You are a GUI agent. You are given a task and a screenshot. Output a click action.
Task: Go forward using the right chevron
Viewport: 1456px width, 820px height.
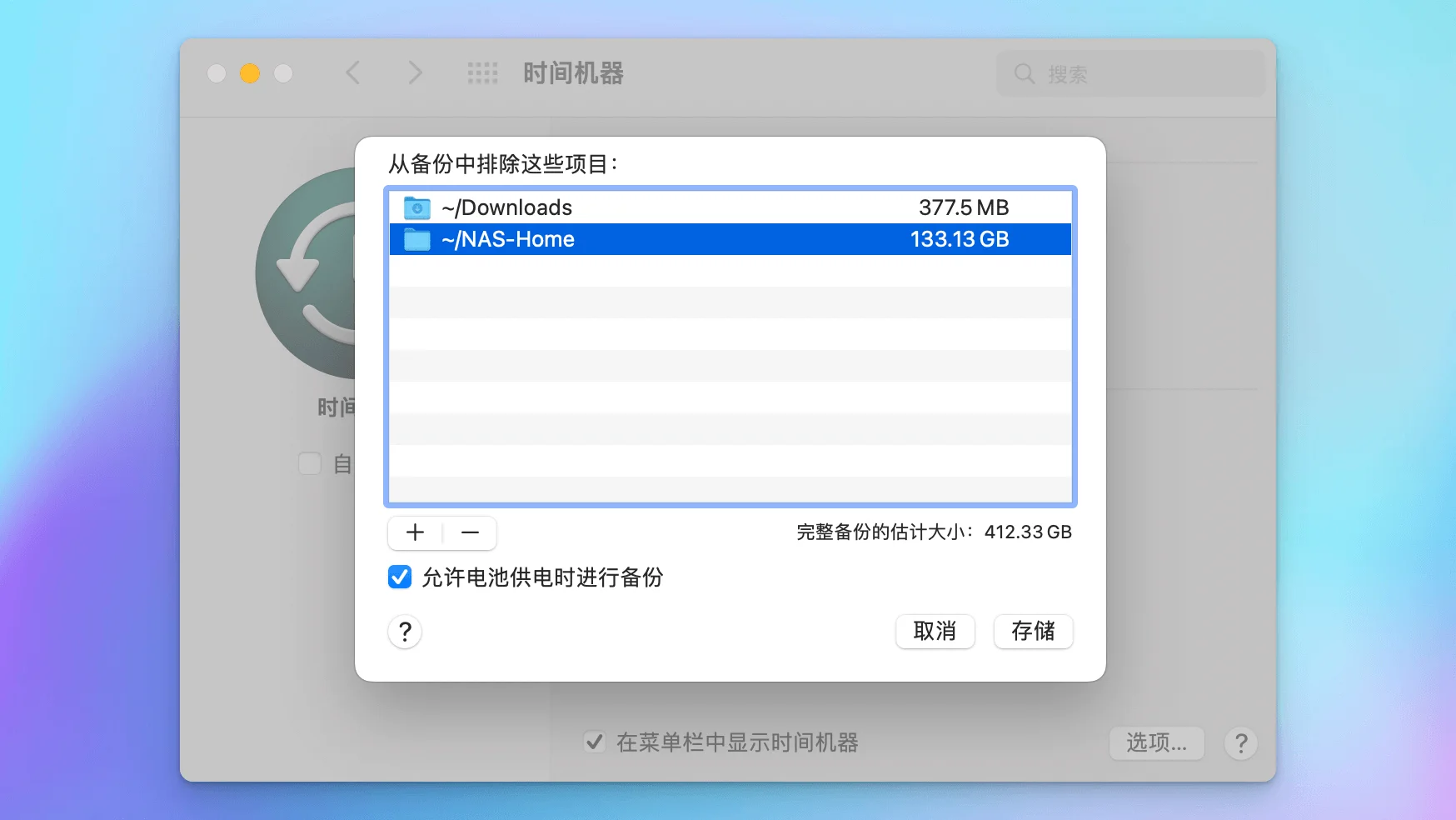pyautogui.click(x=415, y=73)
